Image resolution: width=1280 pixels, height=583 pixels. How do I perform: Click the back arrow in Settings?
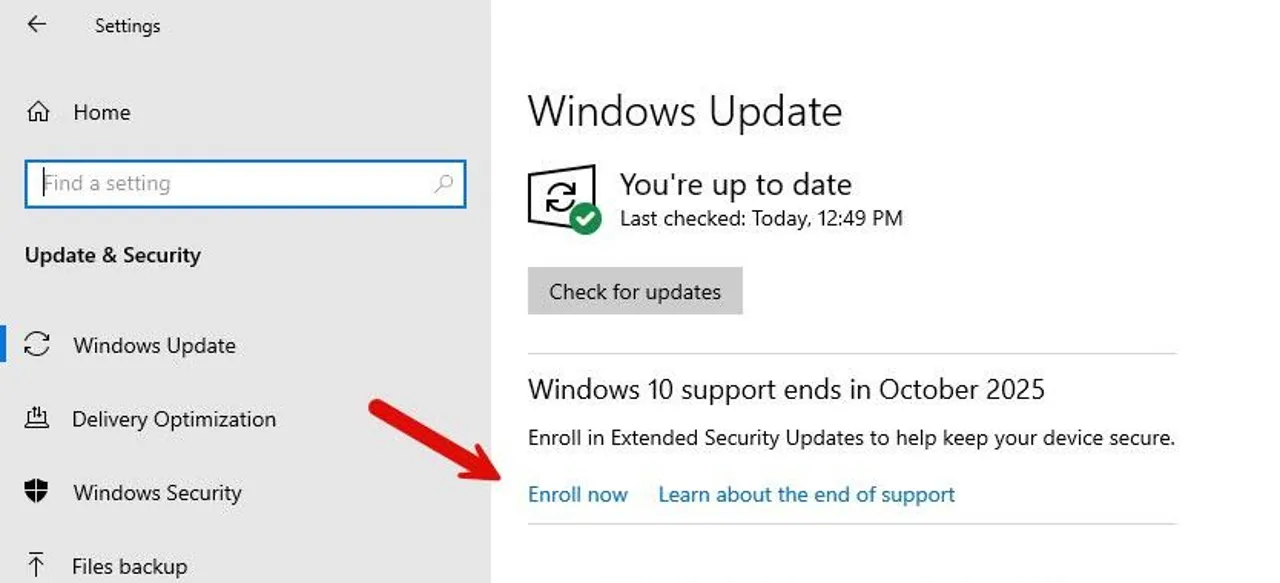[37, 25]
